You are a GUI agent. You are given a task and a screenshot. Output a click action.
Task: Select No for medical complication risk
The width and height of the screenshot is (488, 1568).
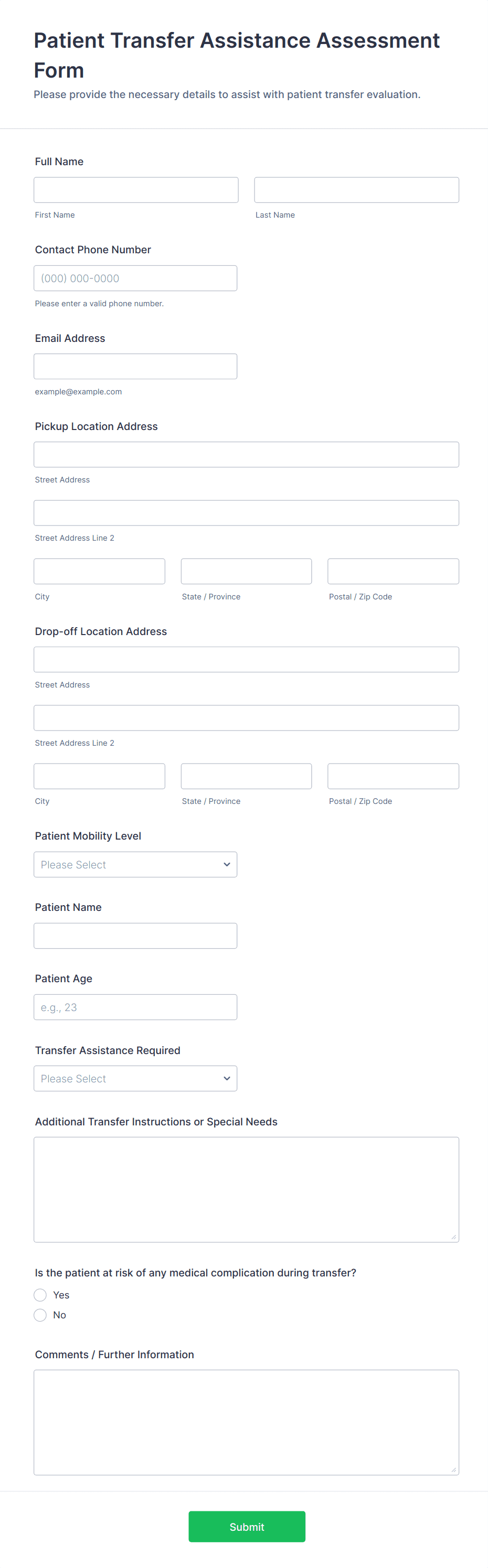40,1315
